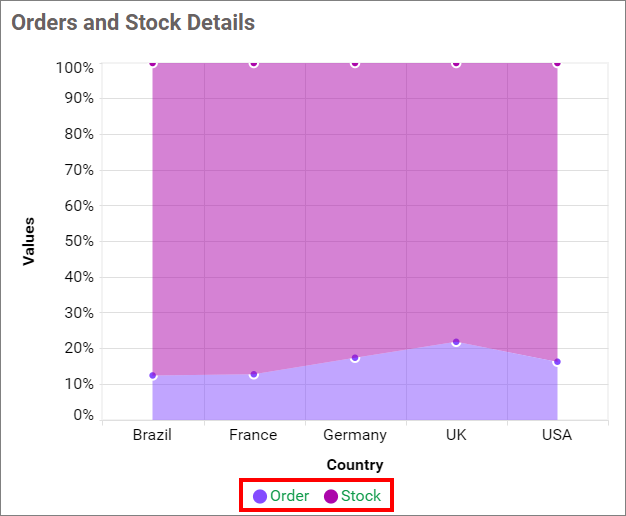This screenshot has height=516, width=626.
Task: Click the Order legend circle icon
Action: (260, 496)
